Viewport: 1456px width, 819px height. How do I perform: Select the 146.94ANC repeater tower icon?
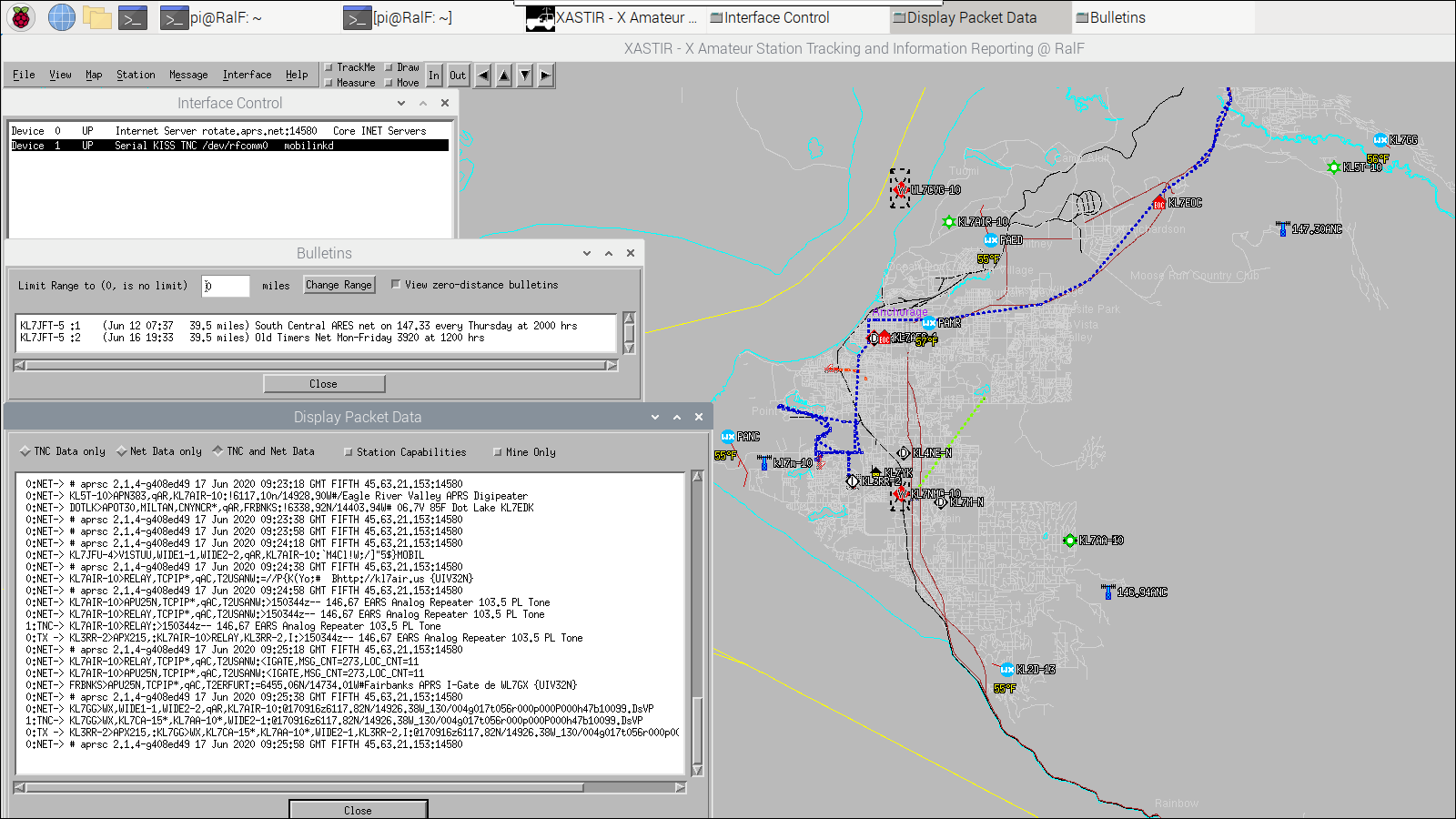(x=1107, y=592)
